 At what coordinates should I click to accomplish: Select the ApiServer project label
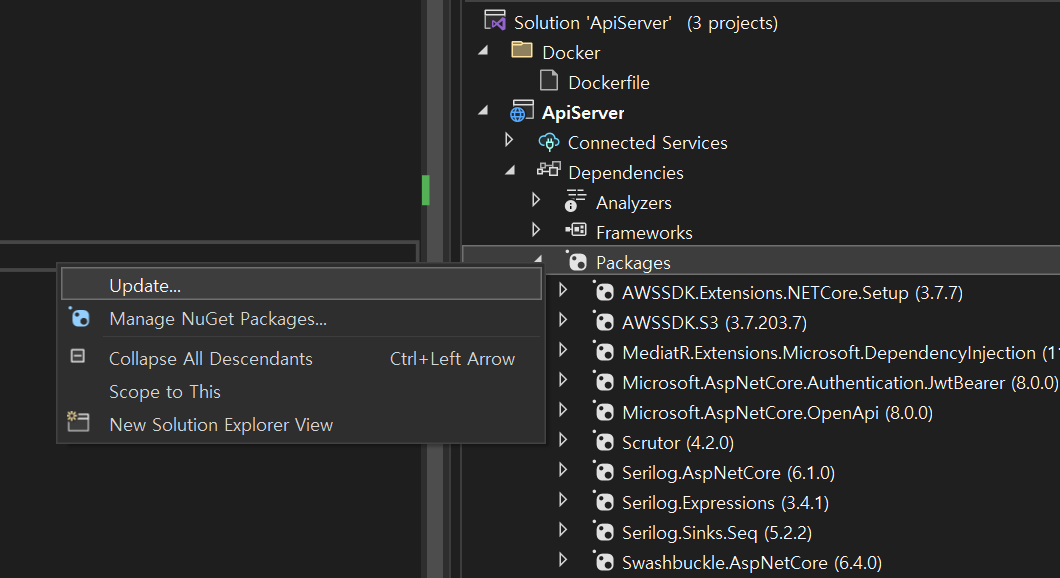(x=583, y=112)
